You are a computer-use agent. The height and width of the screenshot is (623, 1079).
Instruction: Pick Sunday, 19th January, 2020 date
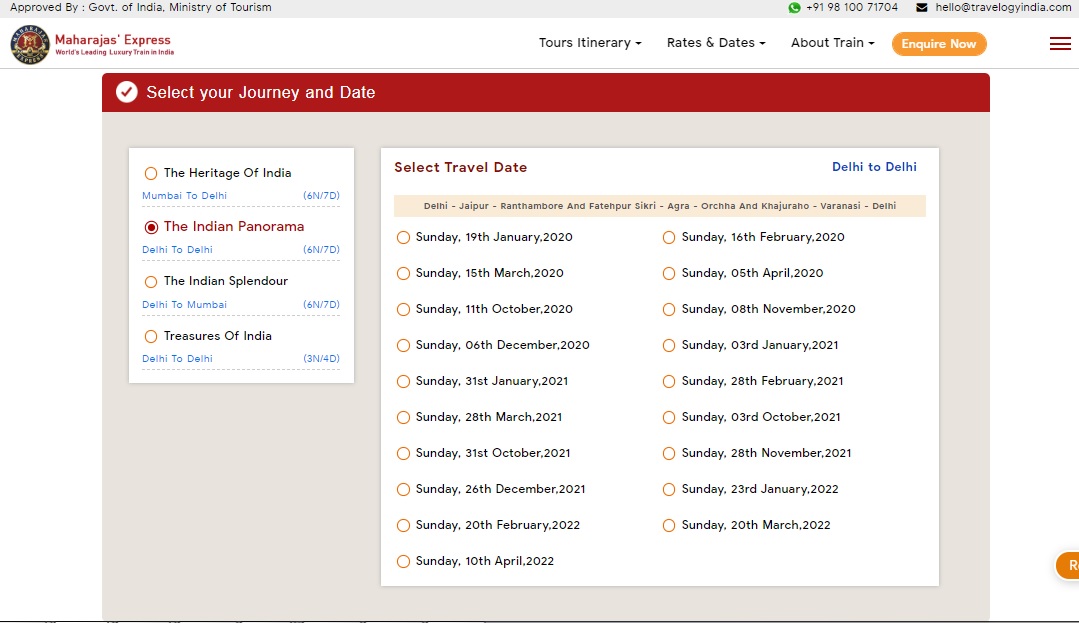click(404, 238)
